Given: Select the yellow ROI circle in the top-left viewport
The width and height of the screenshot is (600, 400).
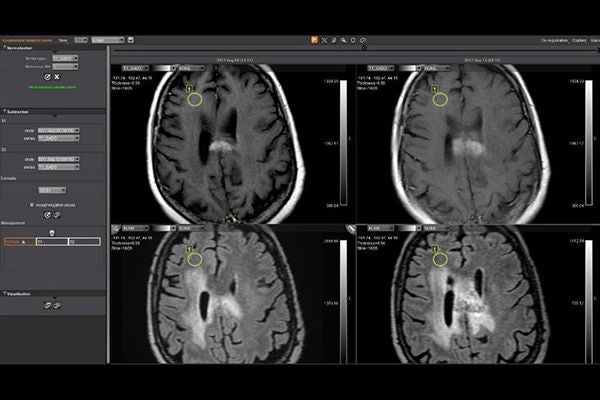Looking at the screenshot, I should 195,100.
